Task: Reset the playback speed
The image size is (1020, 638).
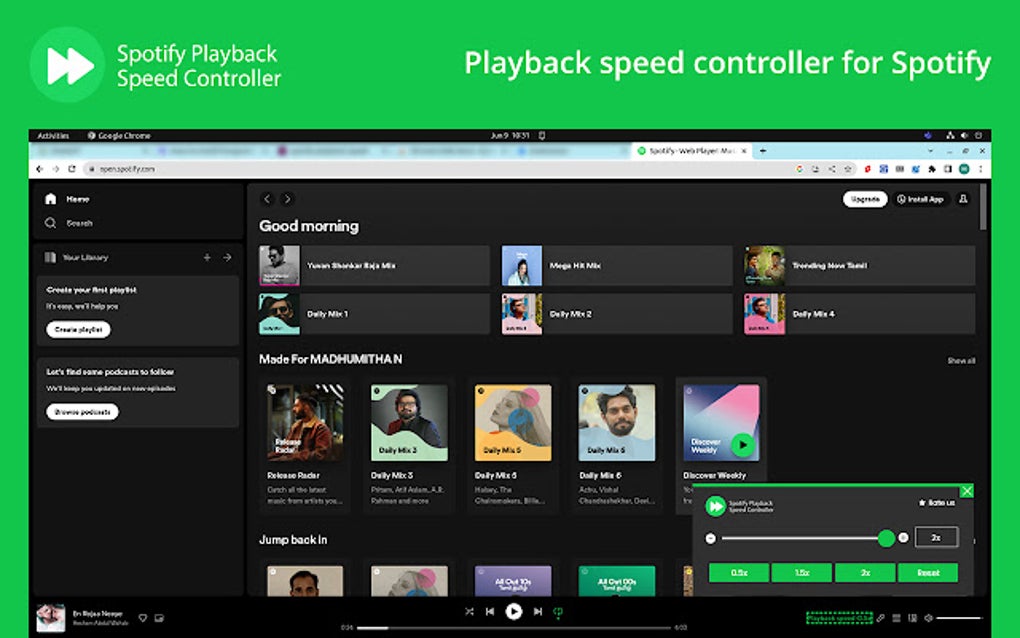Action: 929,573
